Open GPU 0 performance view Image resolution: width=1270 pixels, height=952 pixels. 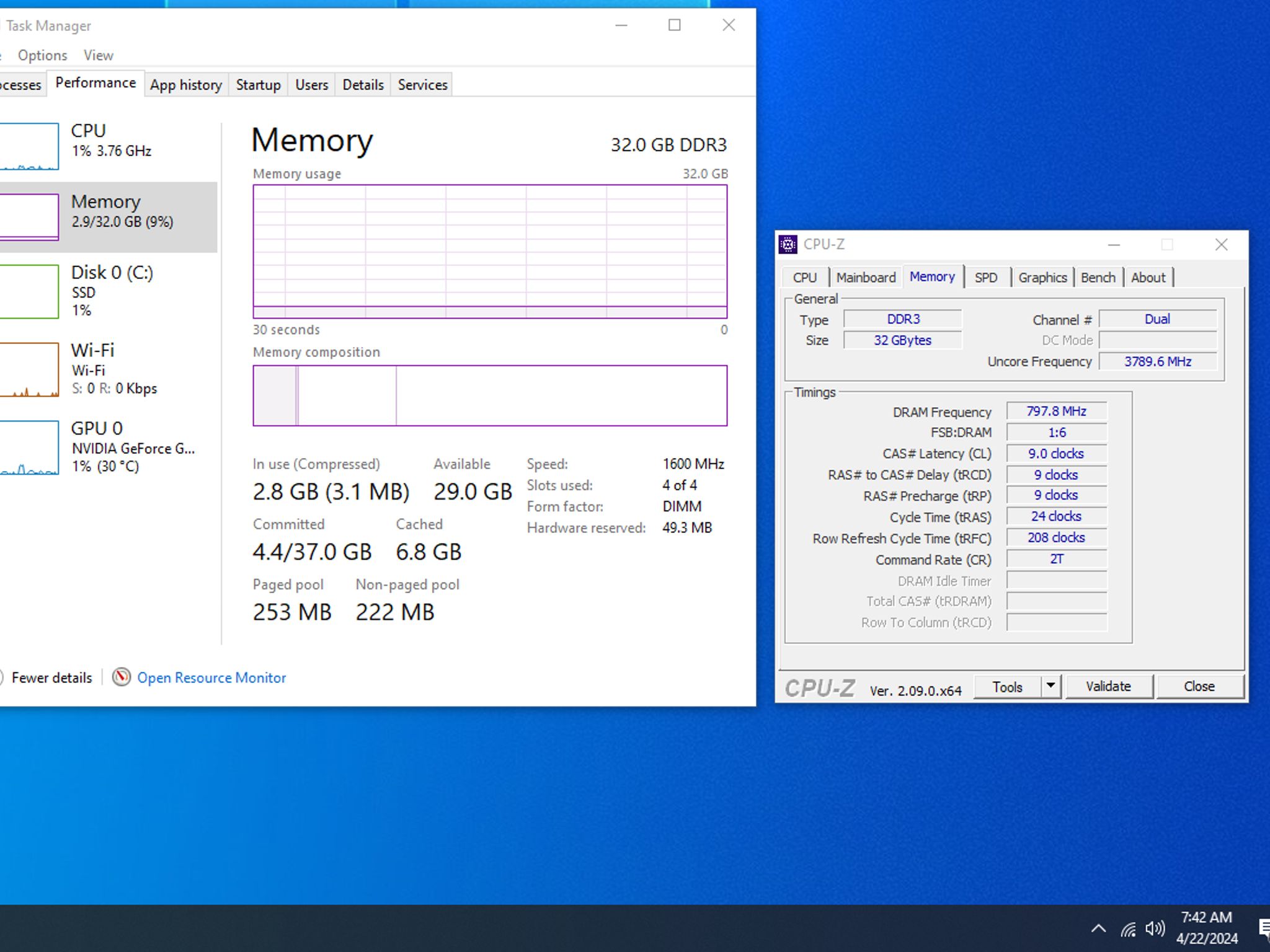tap(108, 447)
